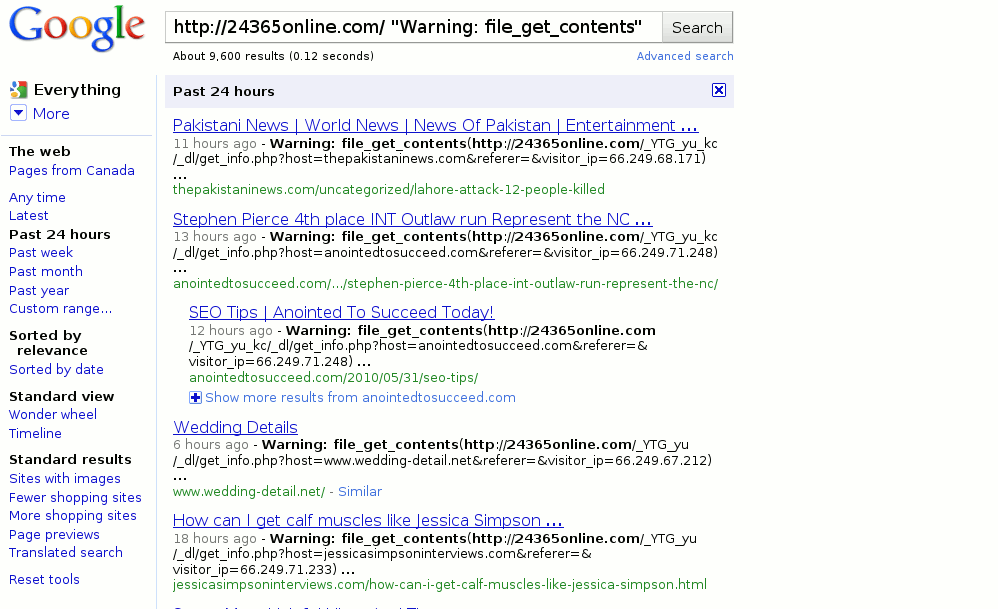
Task: Click About 9,600 results text
Action: [273, 56]
